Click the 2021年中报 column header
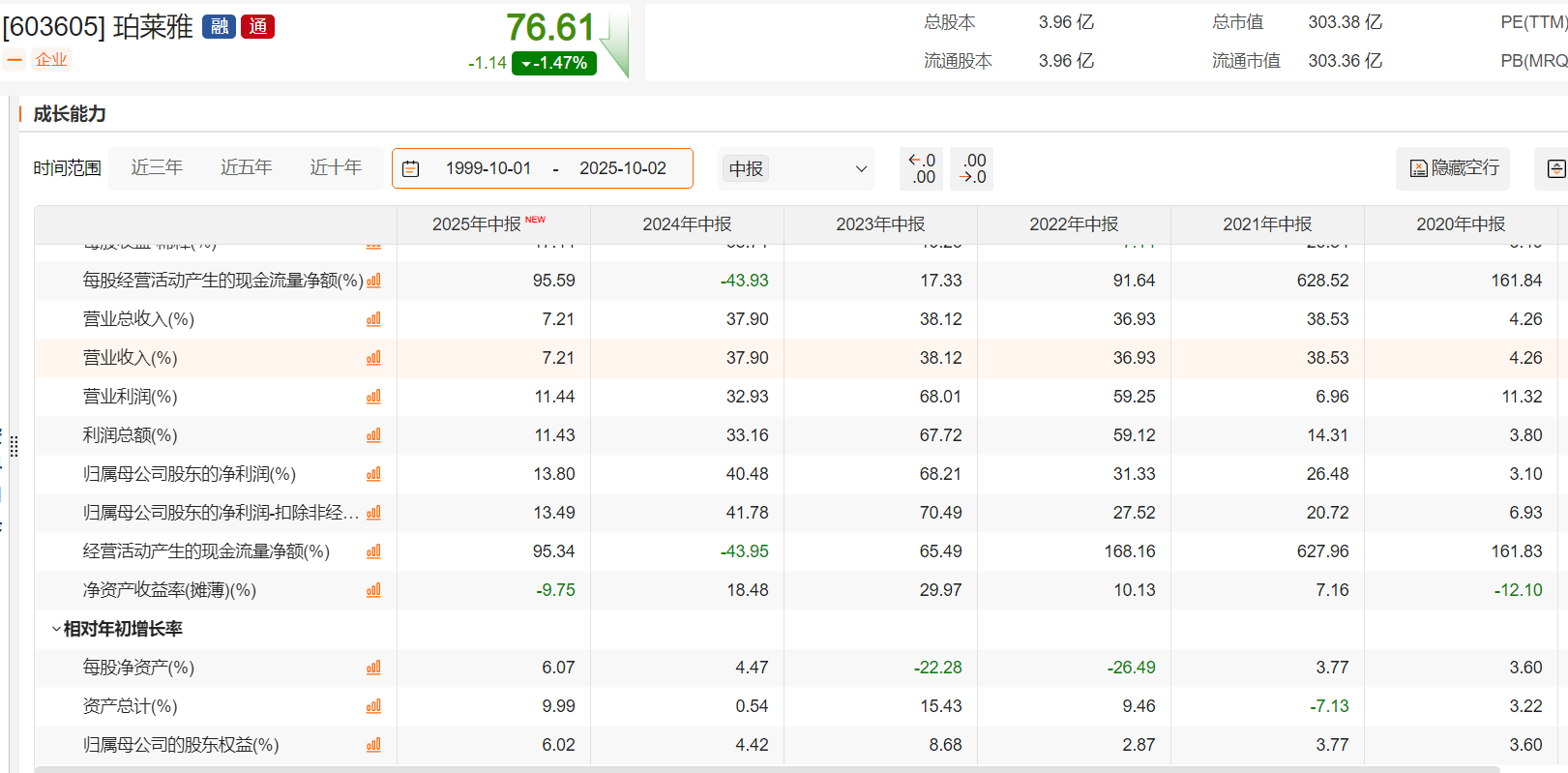The width and height of the screenshot is (1568, 773). (1267, 224)
